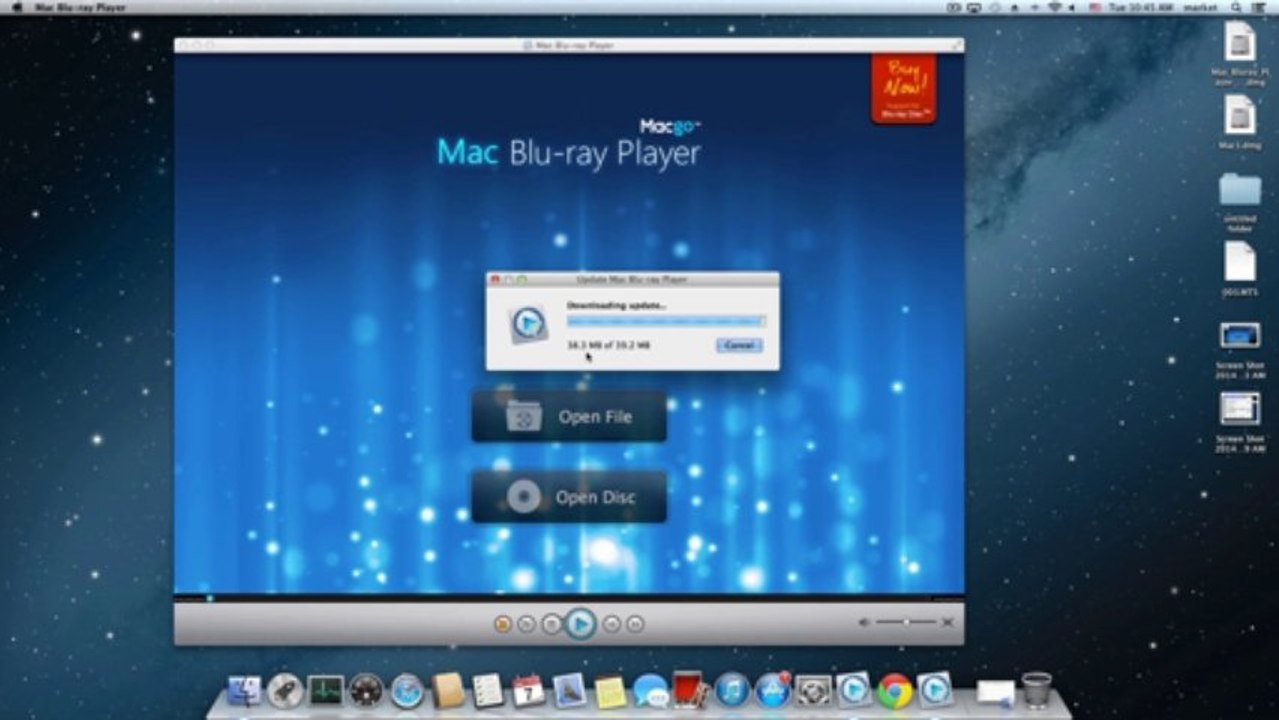Open Launchpad rocket icon in dock
Screen dimensions: 1279x720
[x=285, y=690]
